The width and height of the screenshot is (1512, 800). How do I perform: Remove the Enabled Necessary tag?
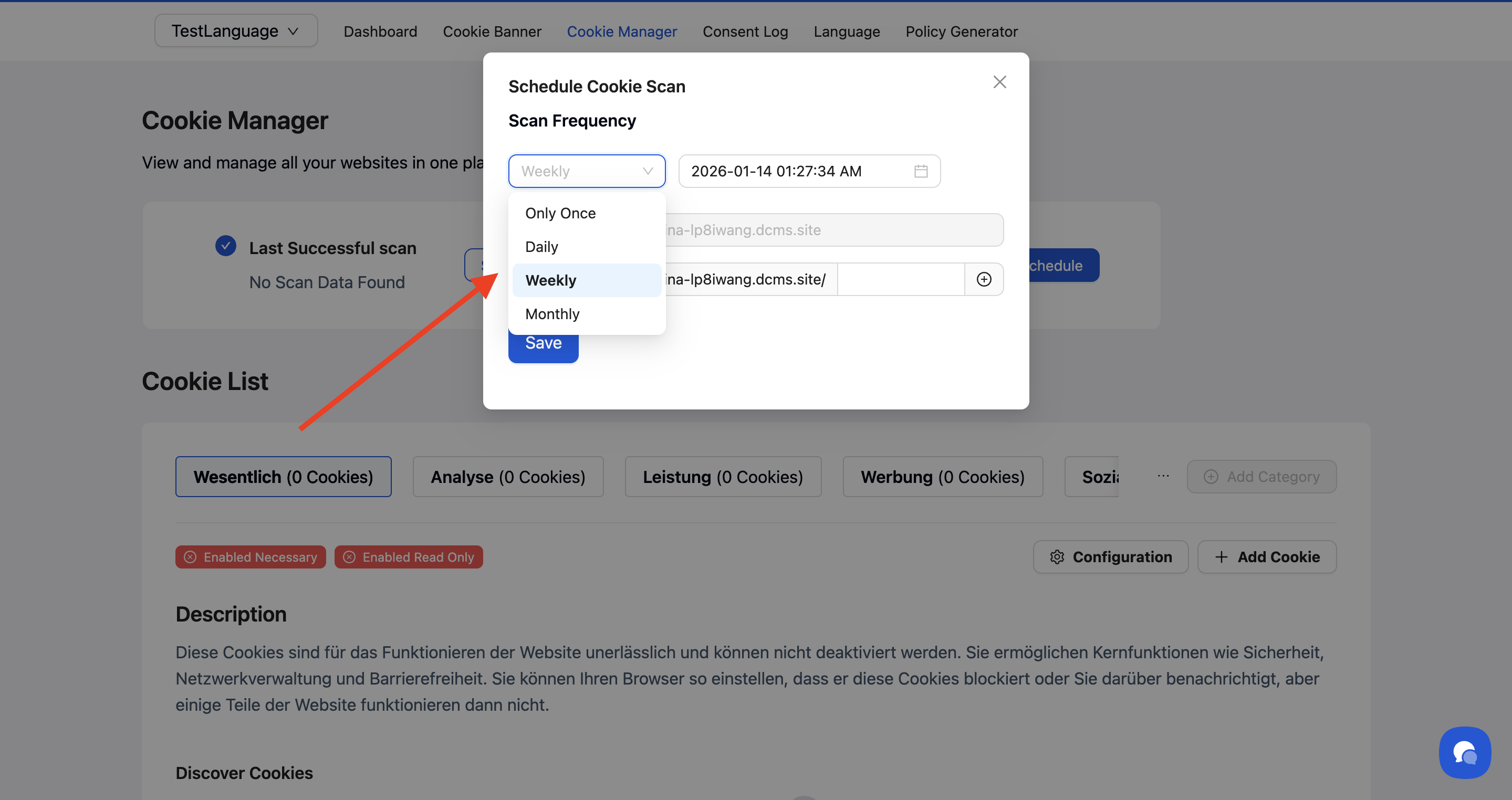(x=190, y=557)
